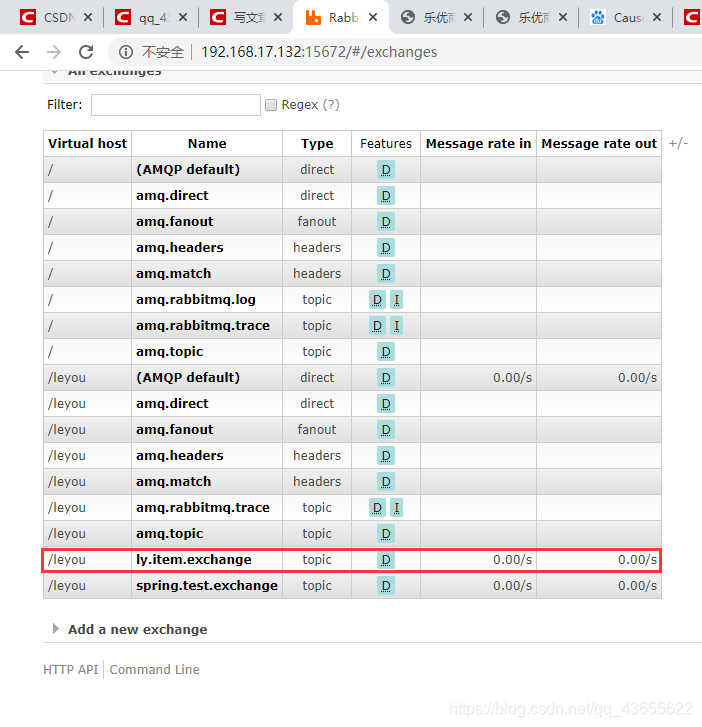Open amq.topic exchange in / vhost

(169, 351)
